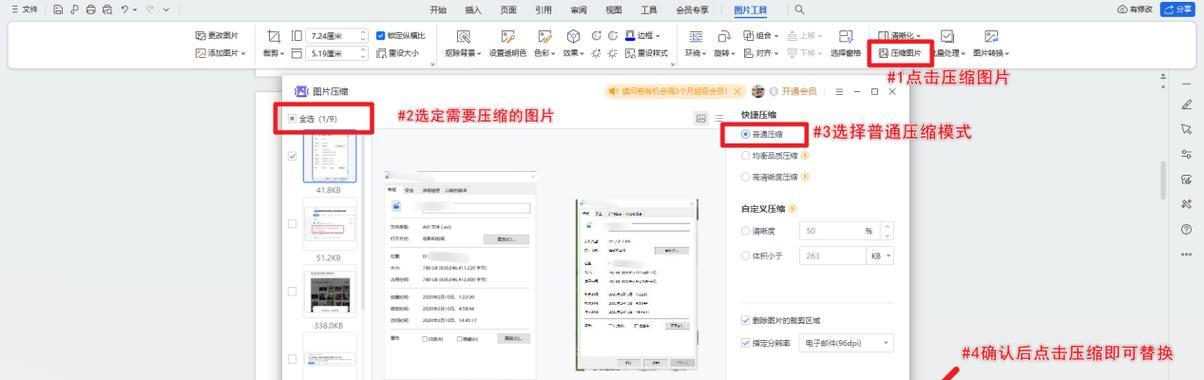This screenshot has height=380, width=1204.
Task: Expand the quick access toolbar customize arrow
Action: pyautogui.click(x=165, y=9)
